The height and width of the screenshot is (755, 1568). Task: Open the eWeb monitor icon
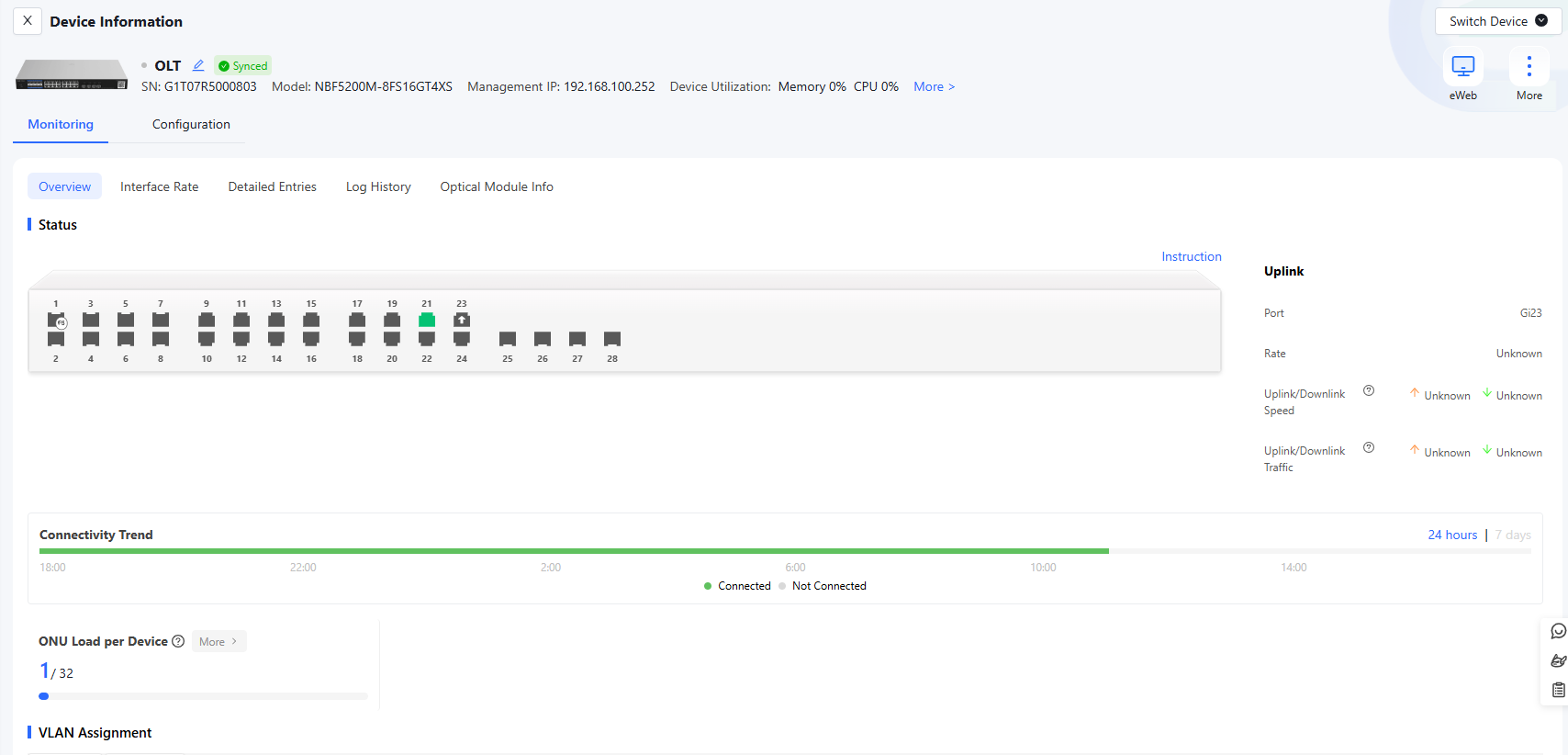(x=1462, y=67)
